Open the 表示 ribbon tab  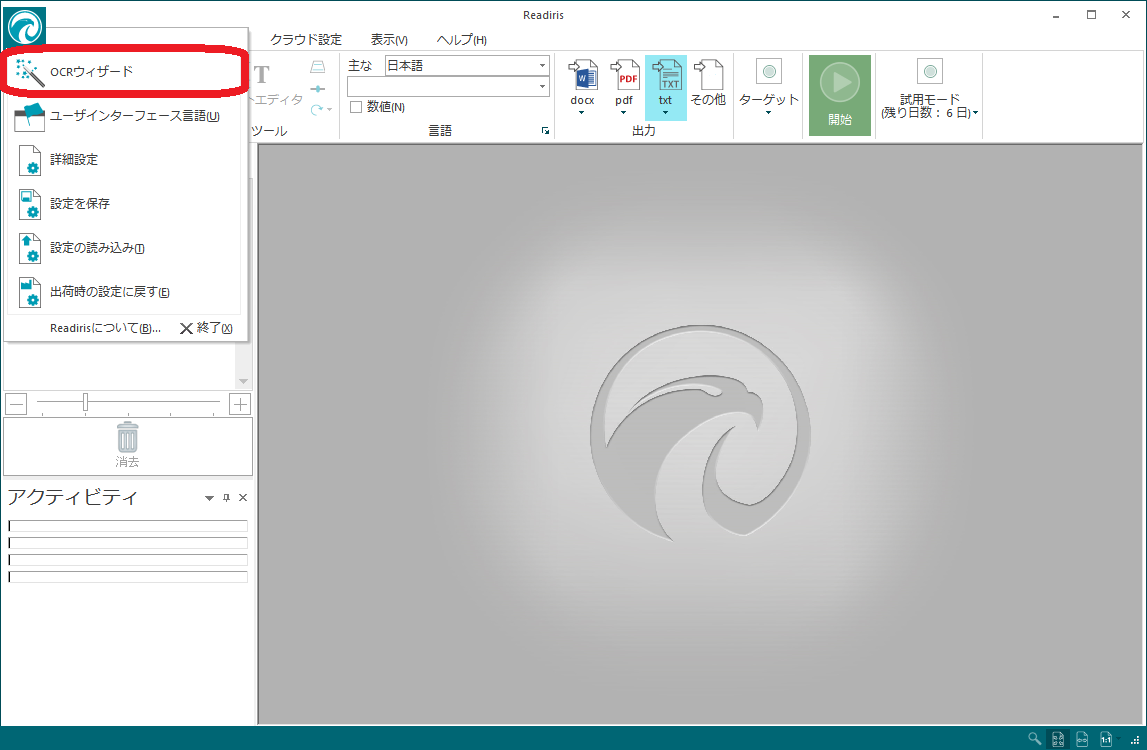[x=389, y=40]
